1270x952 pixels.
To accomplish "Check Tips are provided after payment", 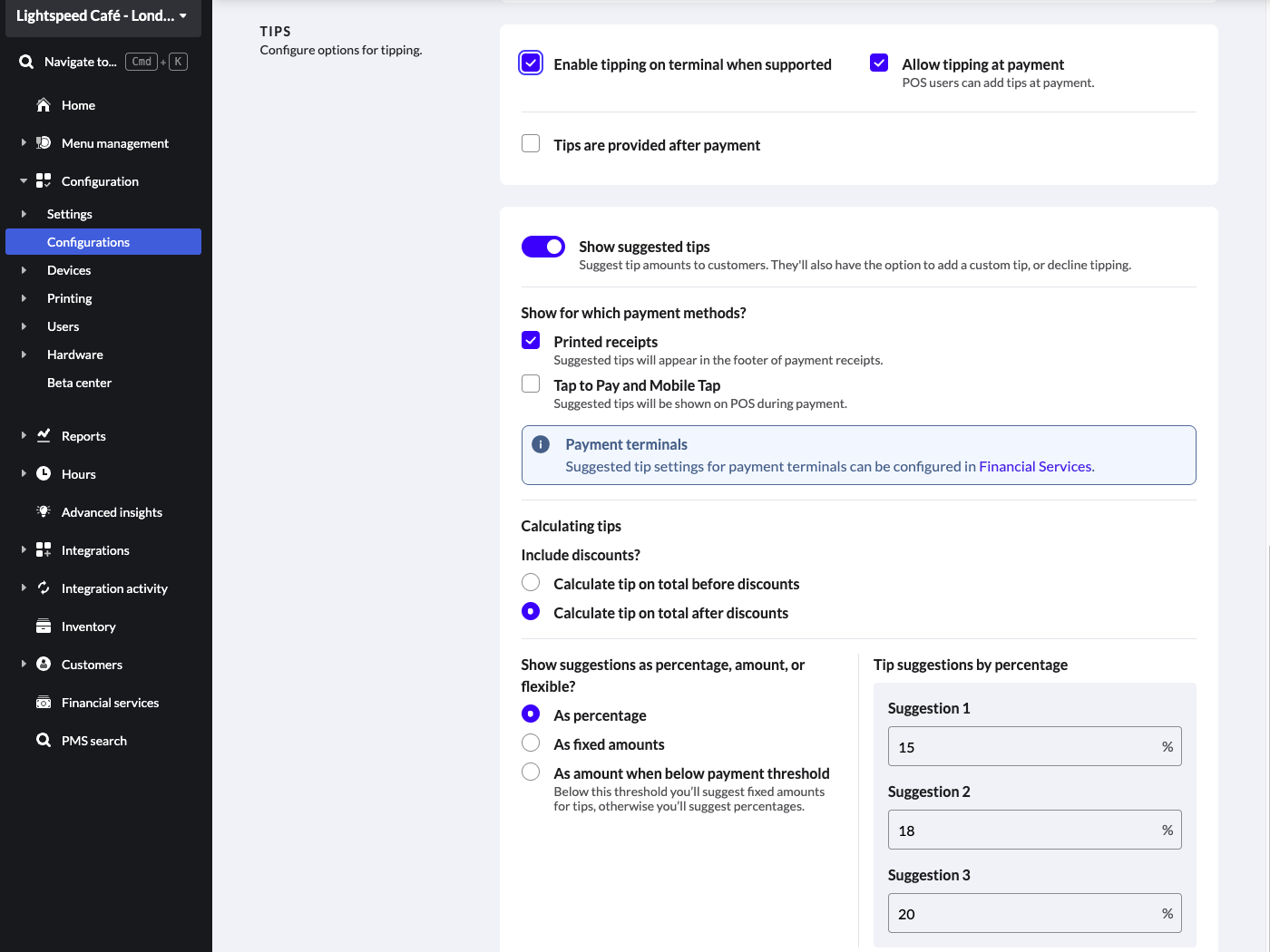I will click(x=531, y=144).
